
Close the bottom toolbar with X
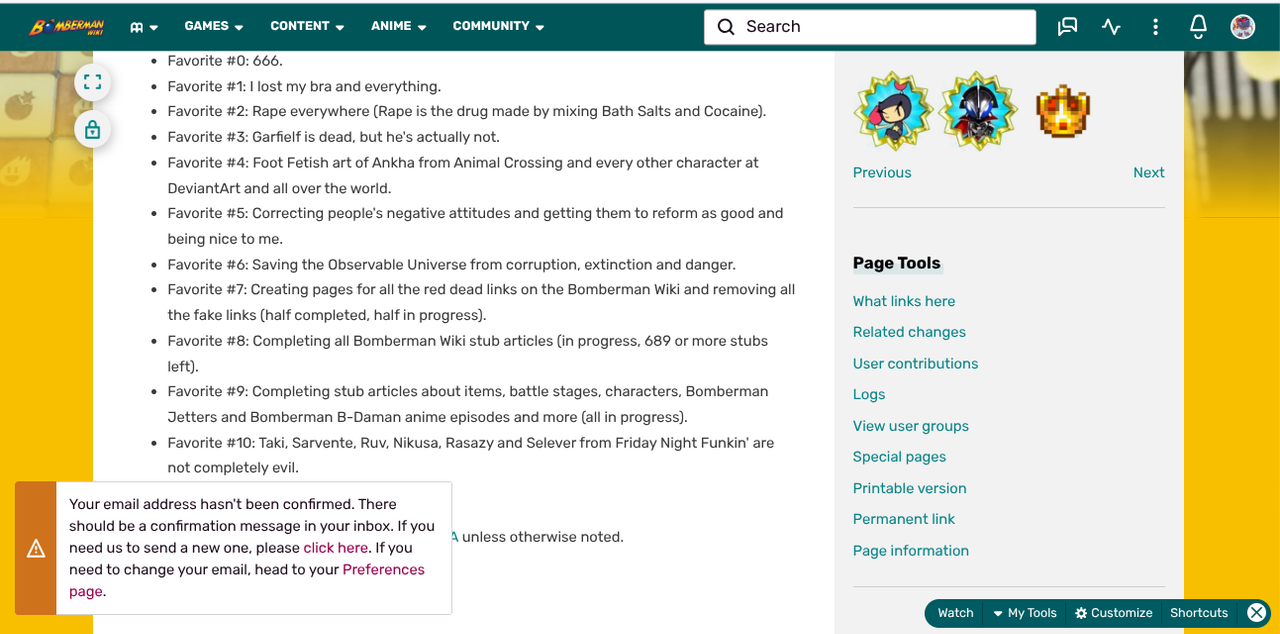1257,613
